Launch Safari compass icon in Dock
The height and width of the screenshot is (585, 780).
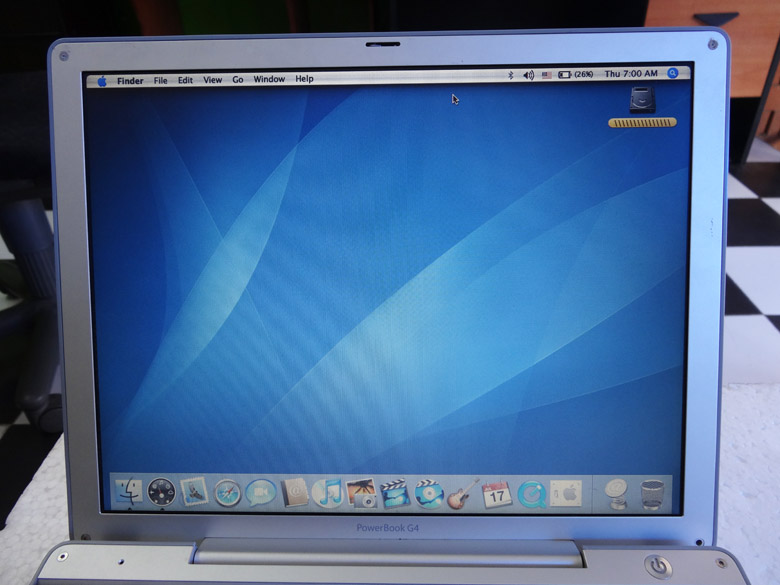(x=227, y=493)
